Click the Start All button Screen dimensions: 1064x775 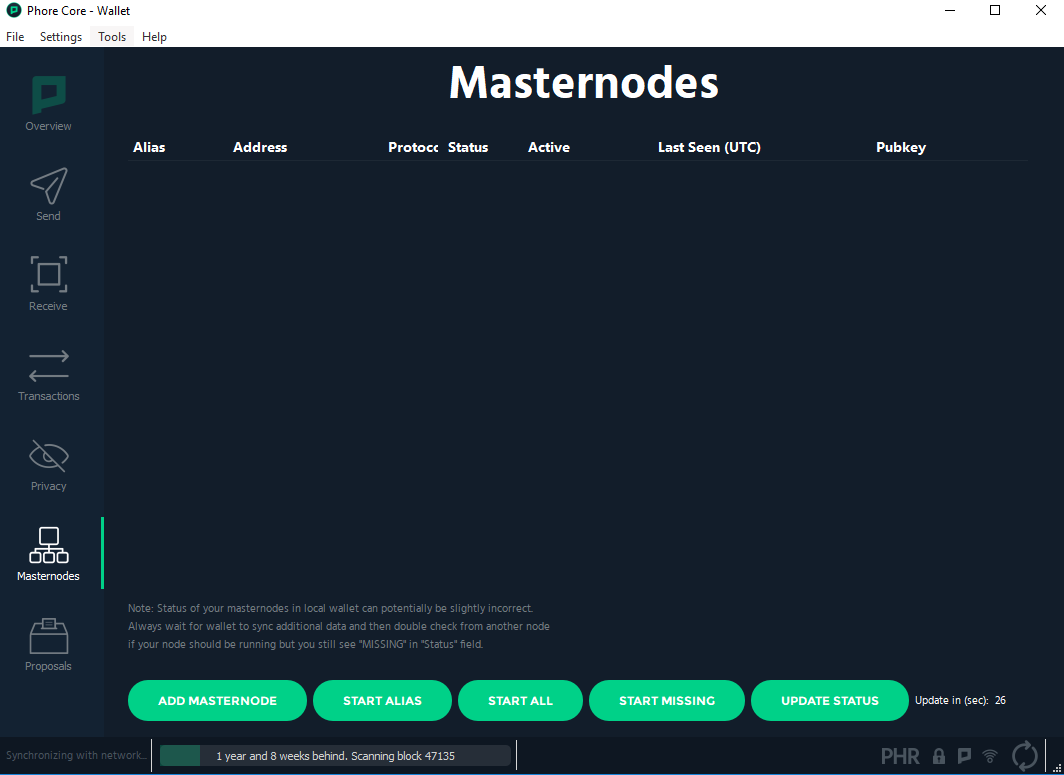click(x=520, y=700)
